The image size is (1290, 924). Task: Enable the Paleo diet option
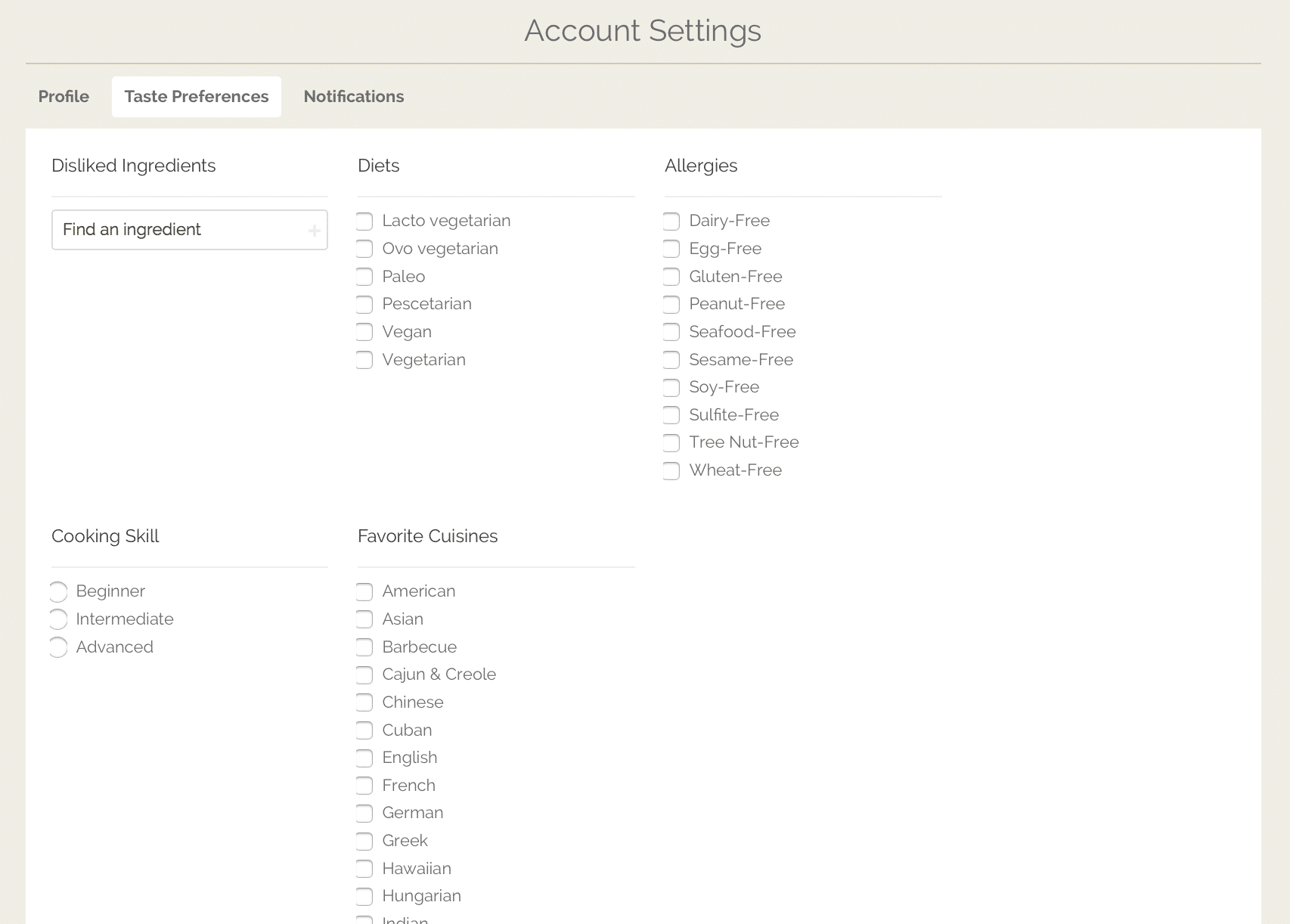pyautogui.click(x=364, y=277)
